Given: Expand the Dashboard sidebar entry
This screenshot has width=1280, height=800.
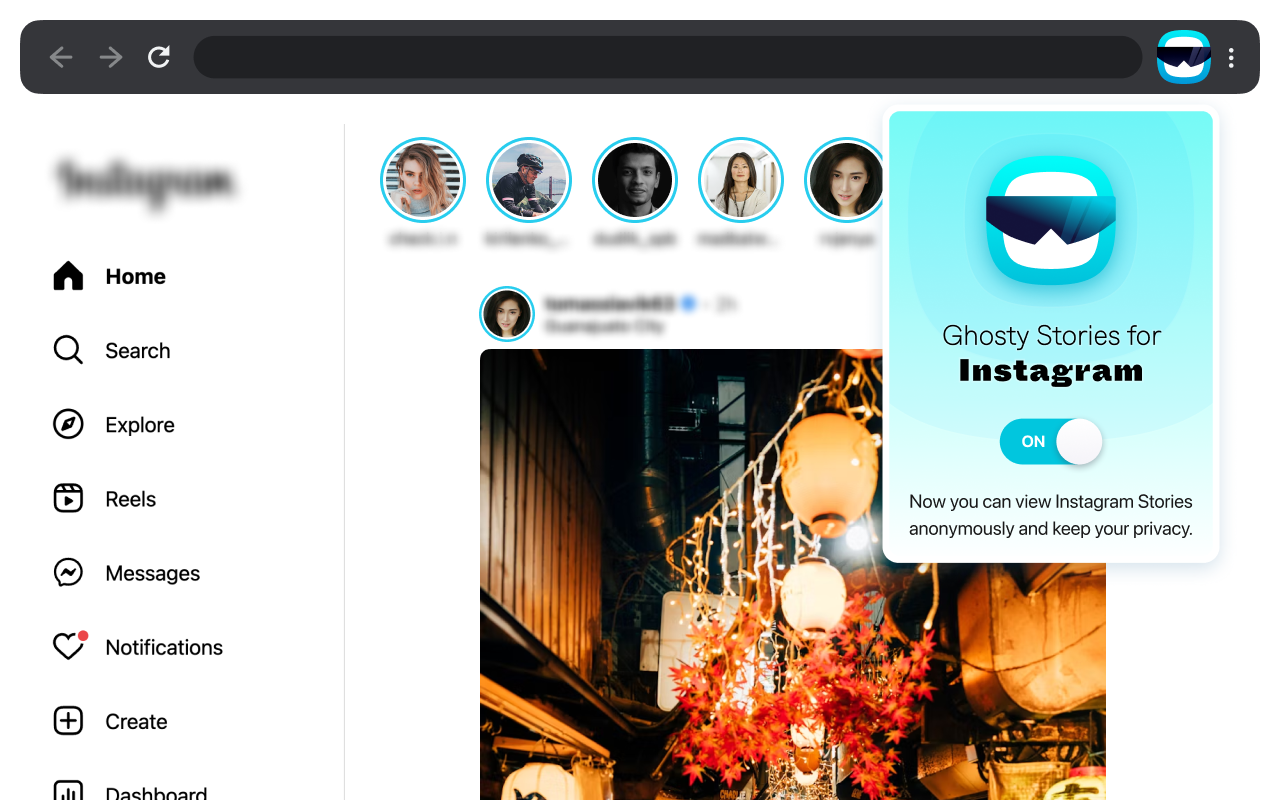Looking at the screenshot, I should click(155, 792).
